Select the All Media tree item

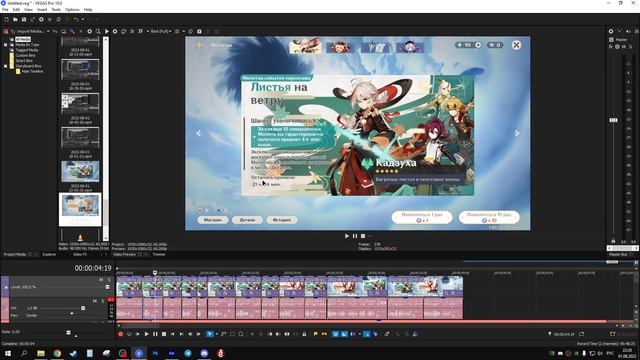point(23,39)
